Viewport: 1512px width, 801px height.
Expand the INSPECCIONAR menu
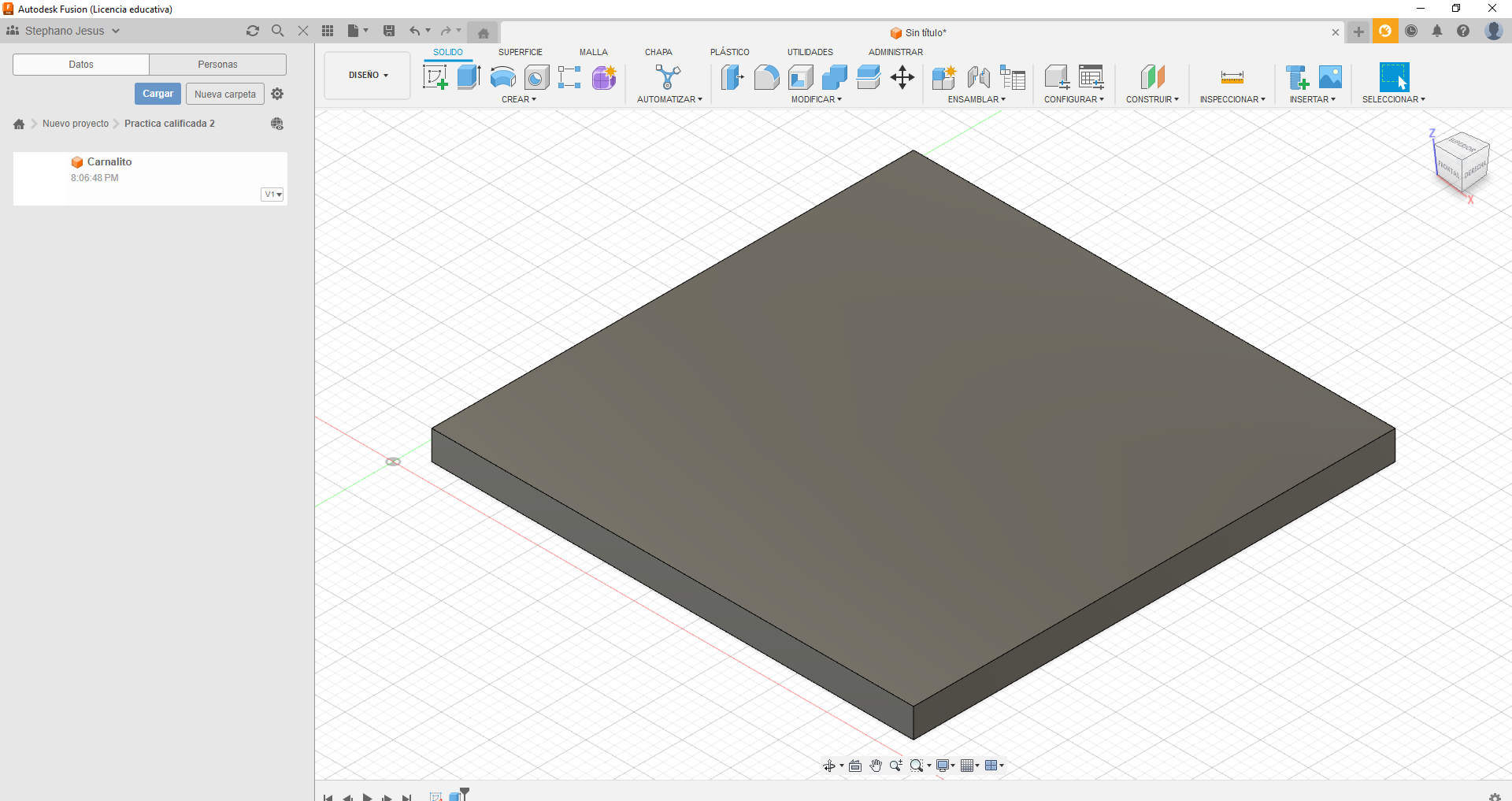(x=1232, y=99)
